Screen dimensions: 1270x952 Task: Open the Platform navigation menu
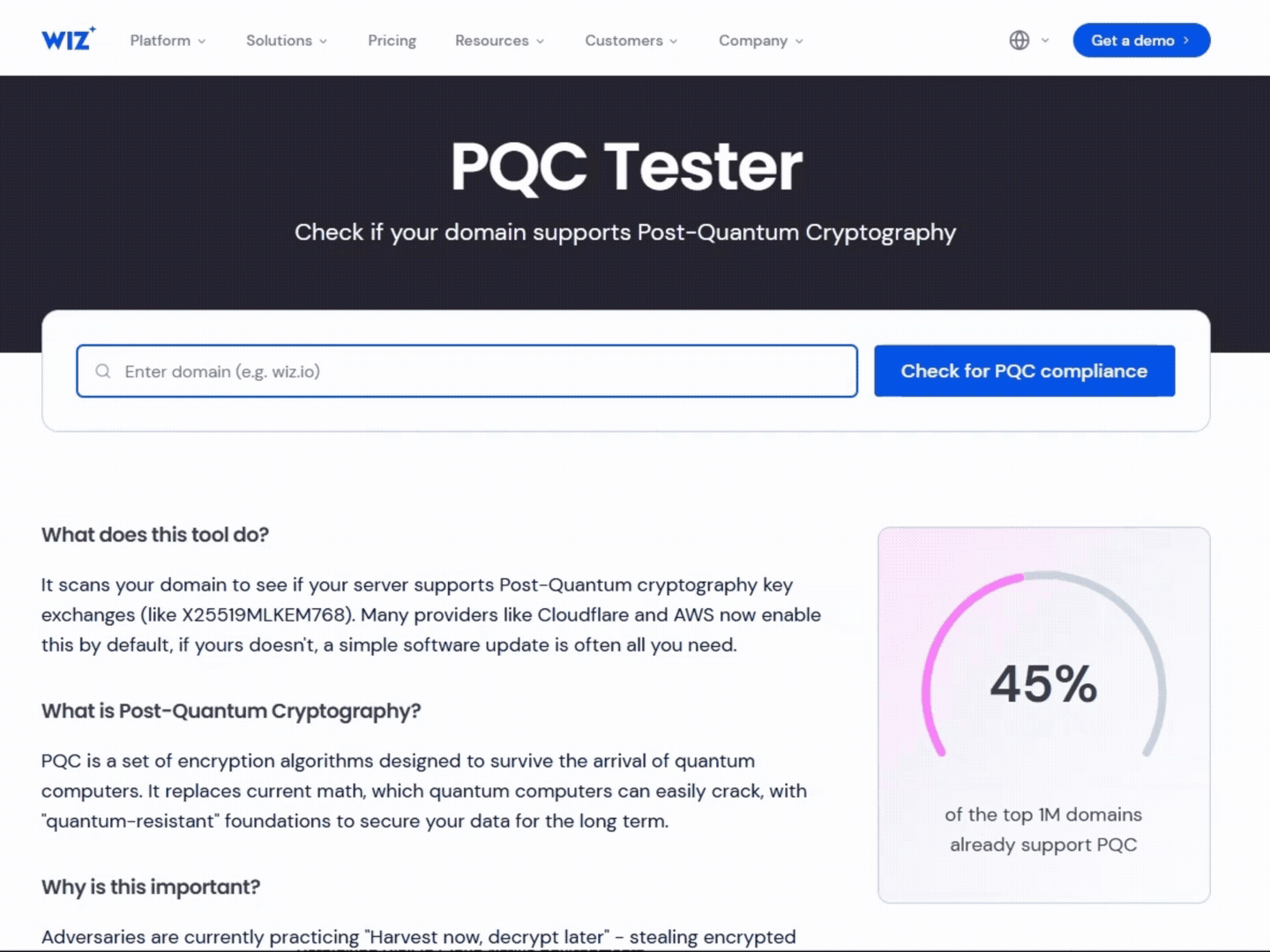click(161, 41)
